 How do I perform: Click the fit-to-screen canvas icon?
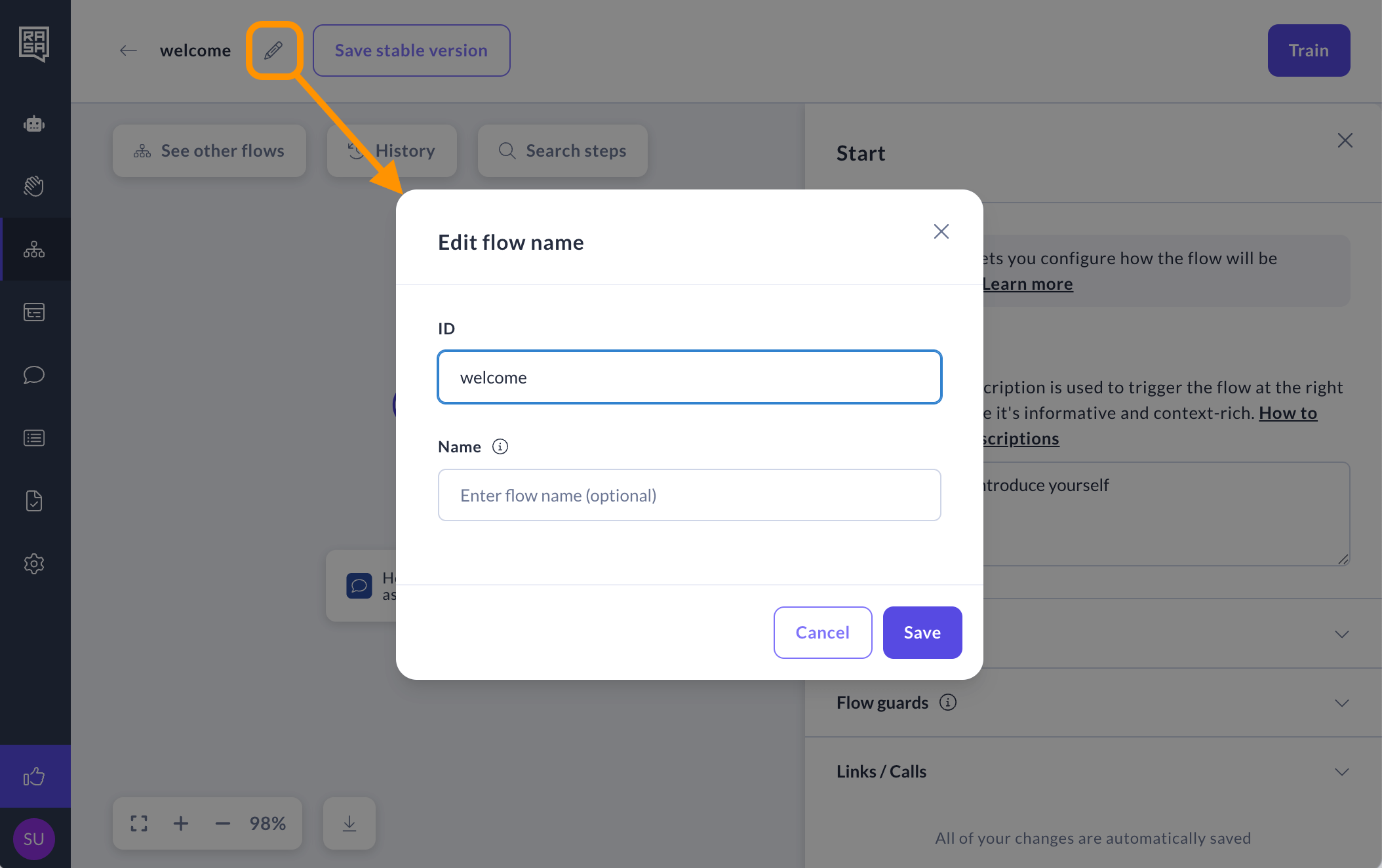point(139,823)
